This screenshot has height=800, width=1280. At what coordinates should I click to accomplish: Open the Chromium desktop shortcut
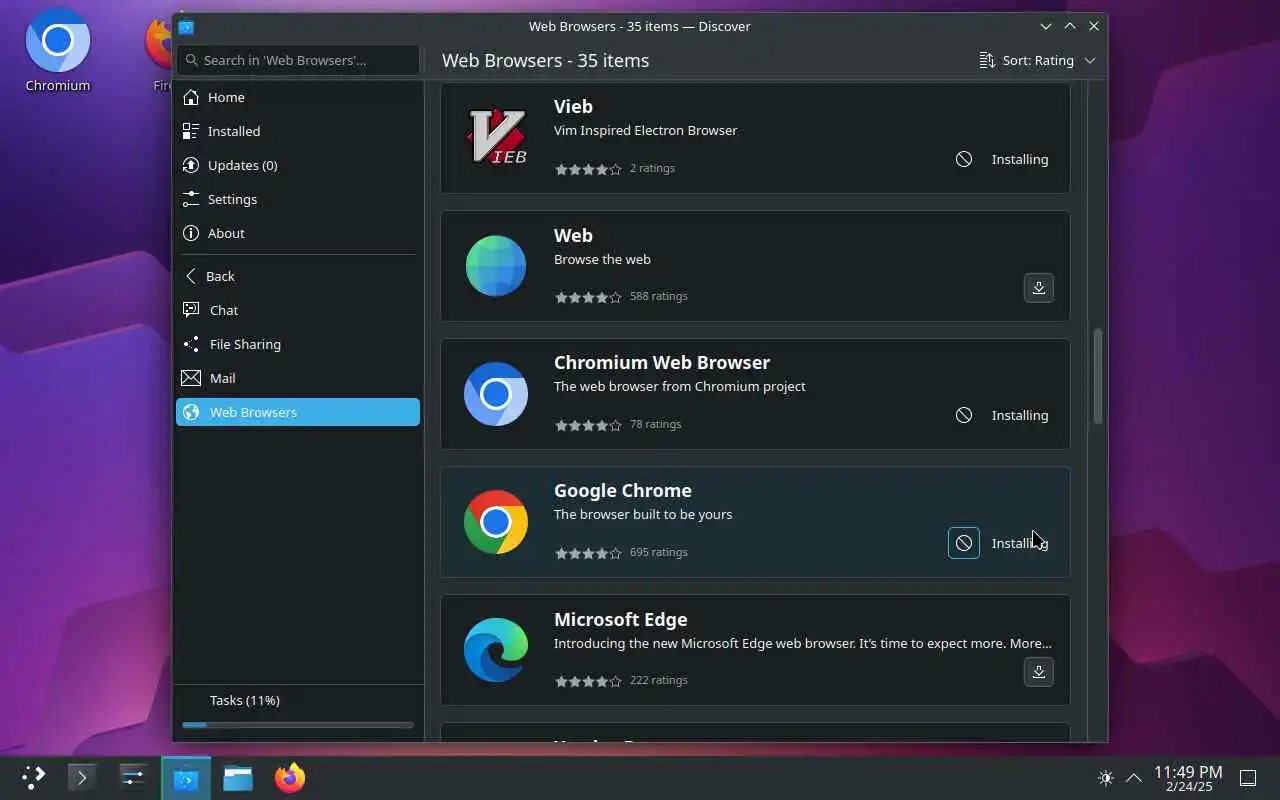coord(58,50)
